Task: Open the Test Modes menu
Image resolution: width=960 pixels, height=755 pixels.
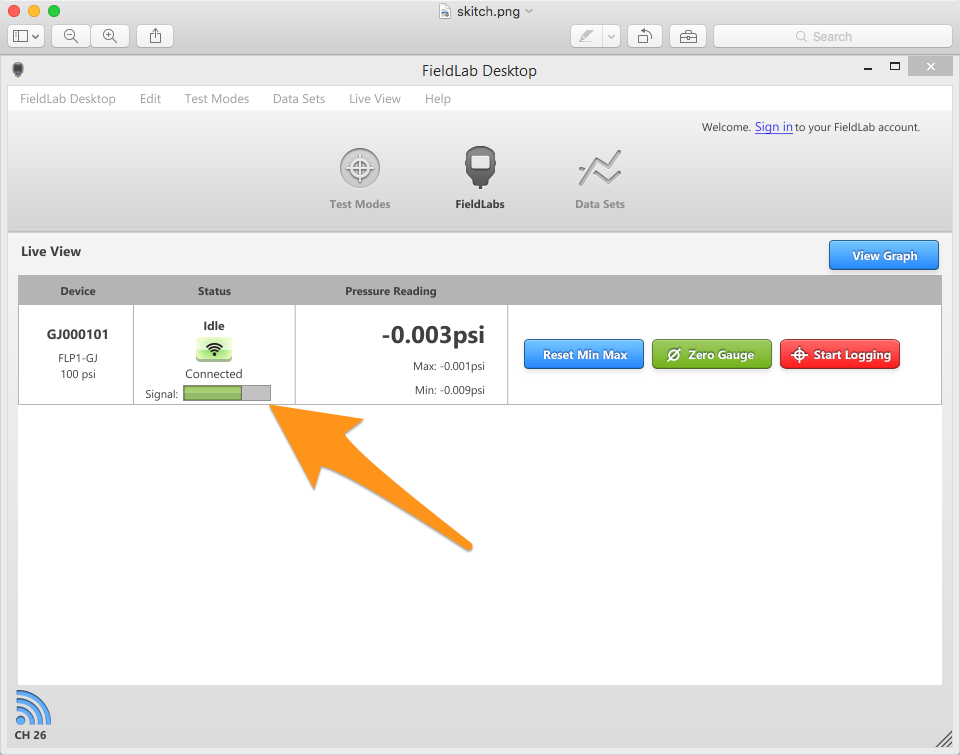Action: pyautogui.click(x=217, y=99)
